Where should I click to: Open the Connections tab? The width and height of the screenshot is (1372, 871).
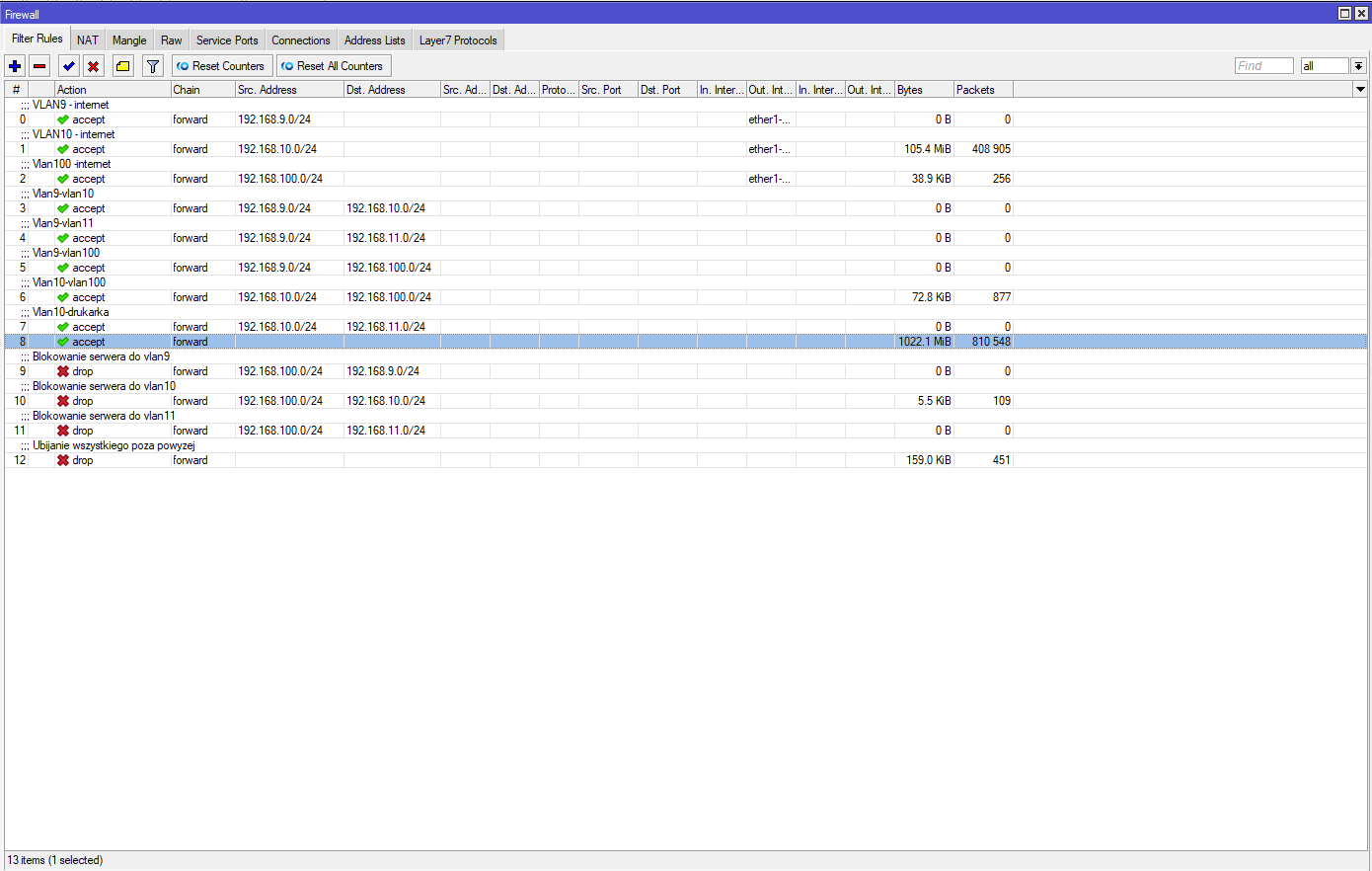click(x=301, y=40)
